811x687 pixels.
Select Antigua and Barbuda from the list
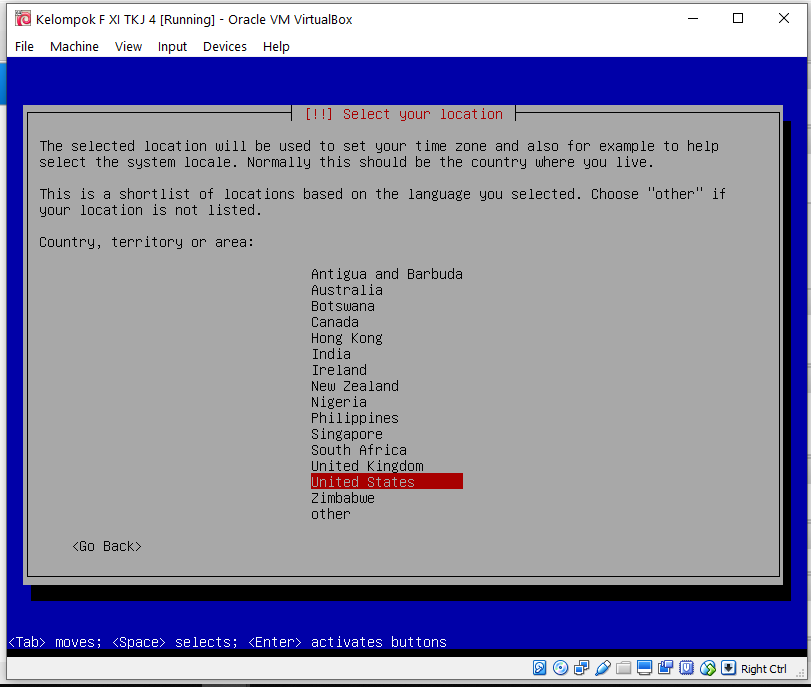[386, 274]
